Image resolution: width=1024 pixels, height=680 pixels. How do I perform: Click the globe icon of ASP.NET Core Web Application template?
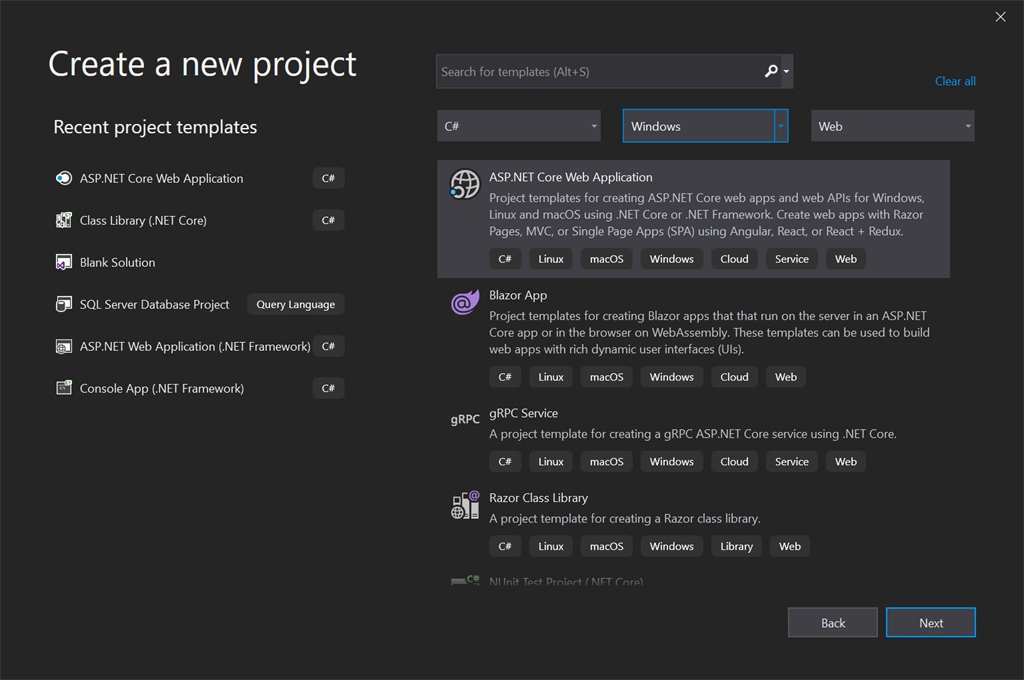[465, 184]
